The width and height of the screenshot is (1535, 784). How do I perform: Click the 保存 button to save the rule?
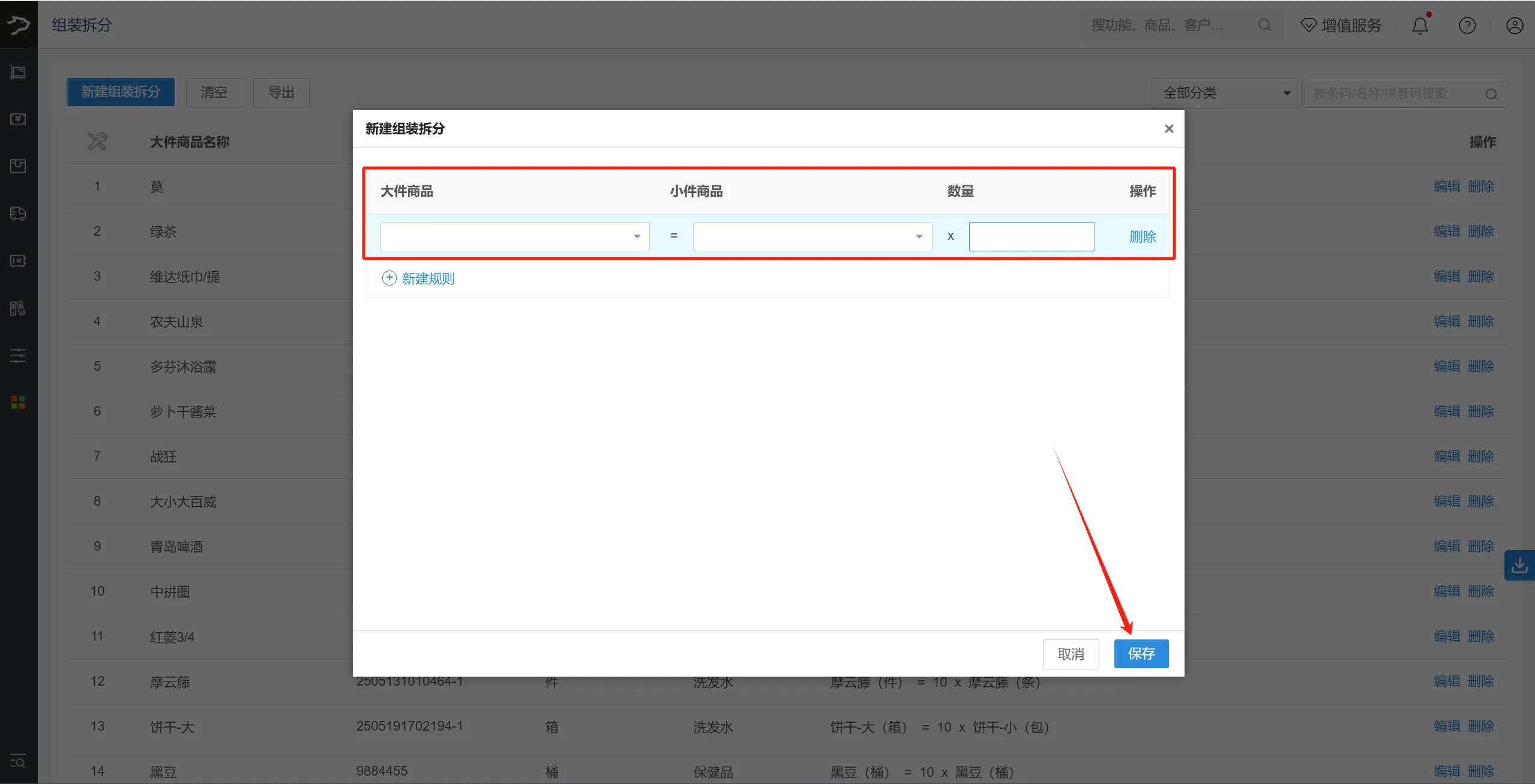point(1141,653)
